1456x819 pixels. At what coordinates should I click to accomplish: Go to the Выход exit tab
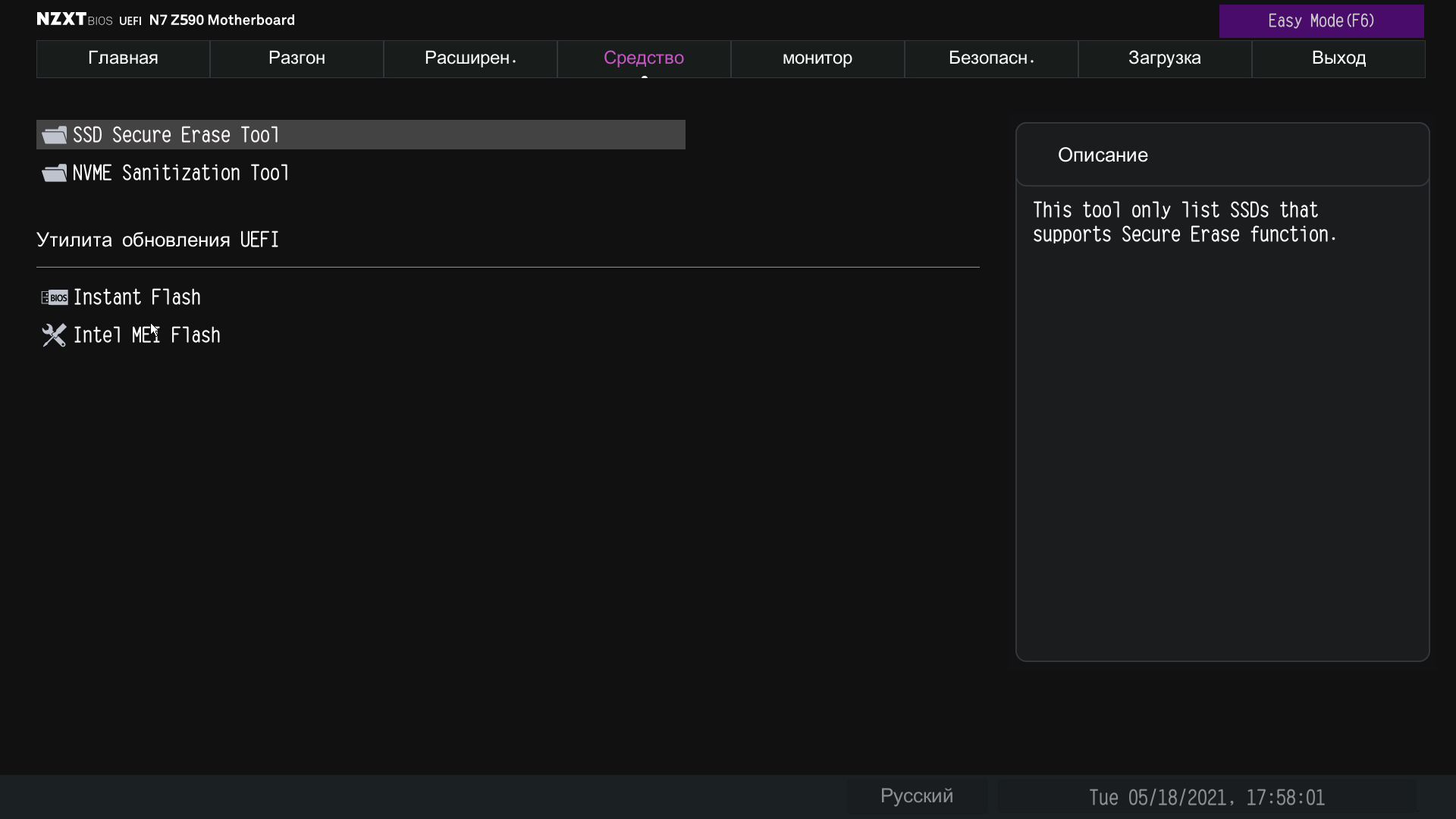[1338, 58]
